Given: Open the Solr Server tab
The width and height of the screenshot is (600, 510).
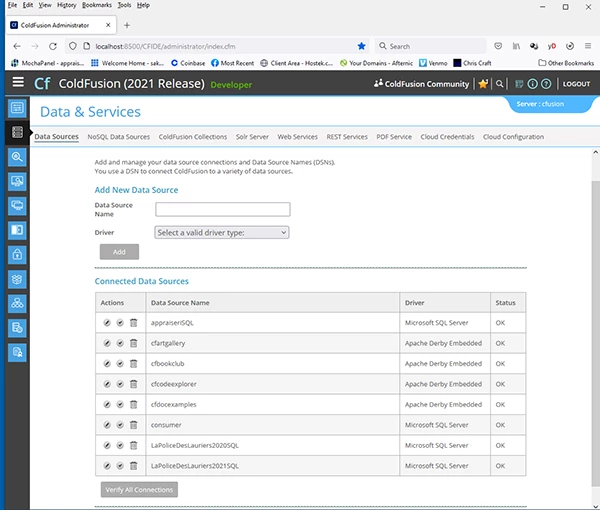Looking at the screenshot, I should pyautogui.click(x=252, y=137).
